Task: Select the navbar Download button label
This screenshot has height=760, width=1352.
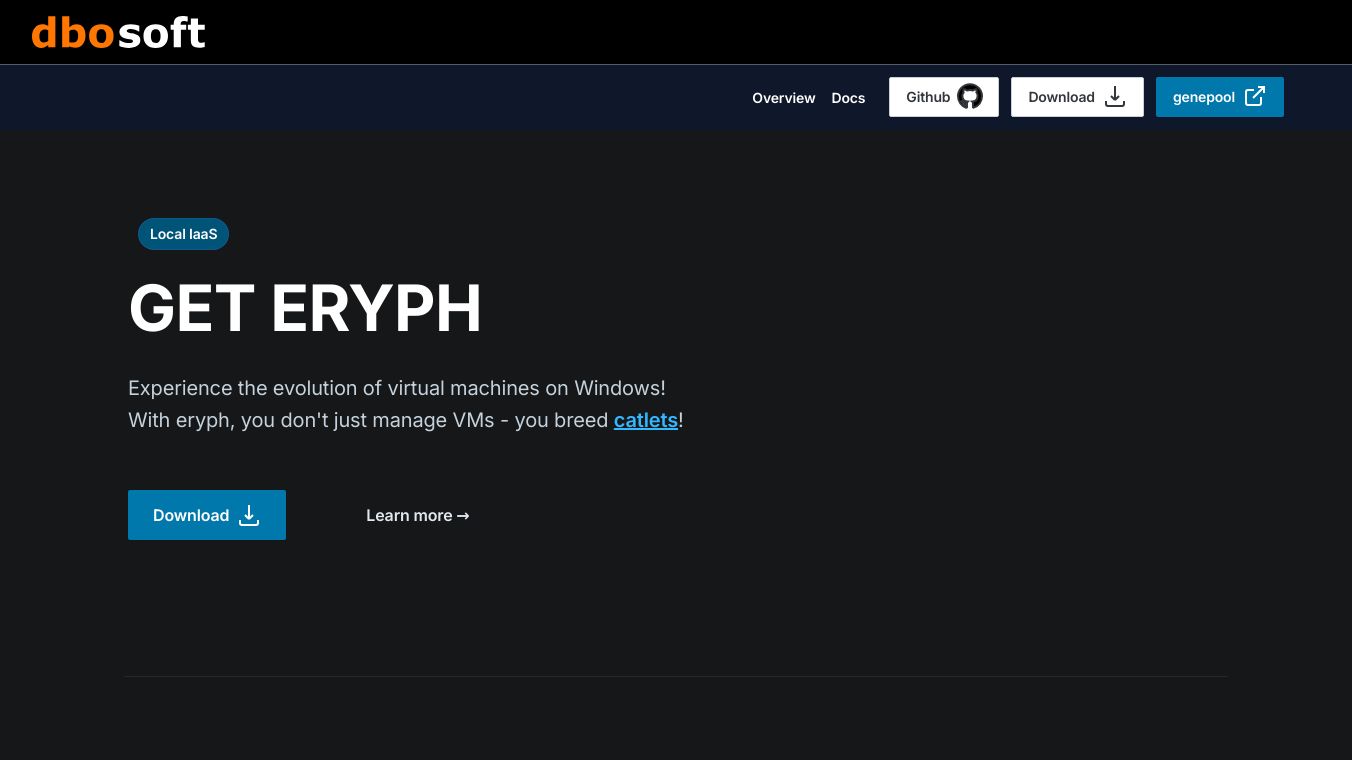Action: [x=1061, y=97]
